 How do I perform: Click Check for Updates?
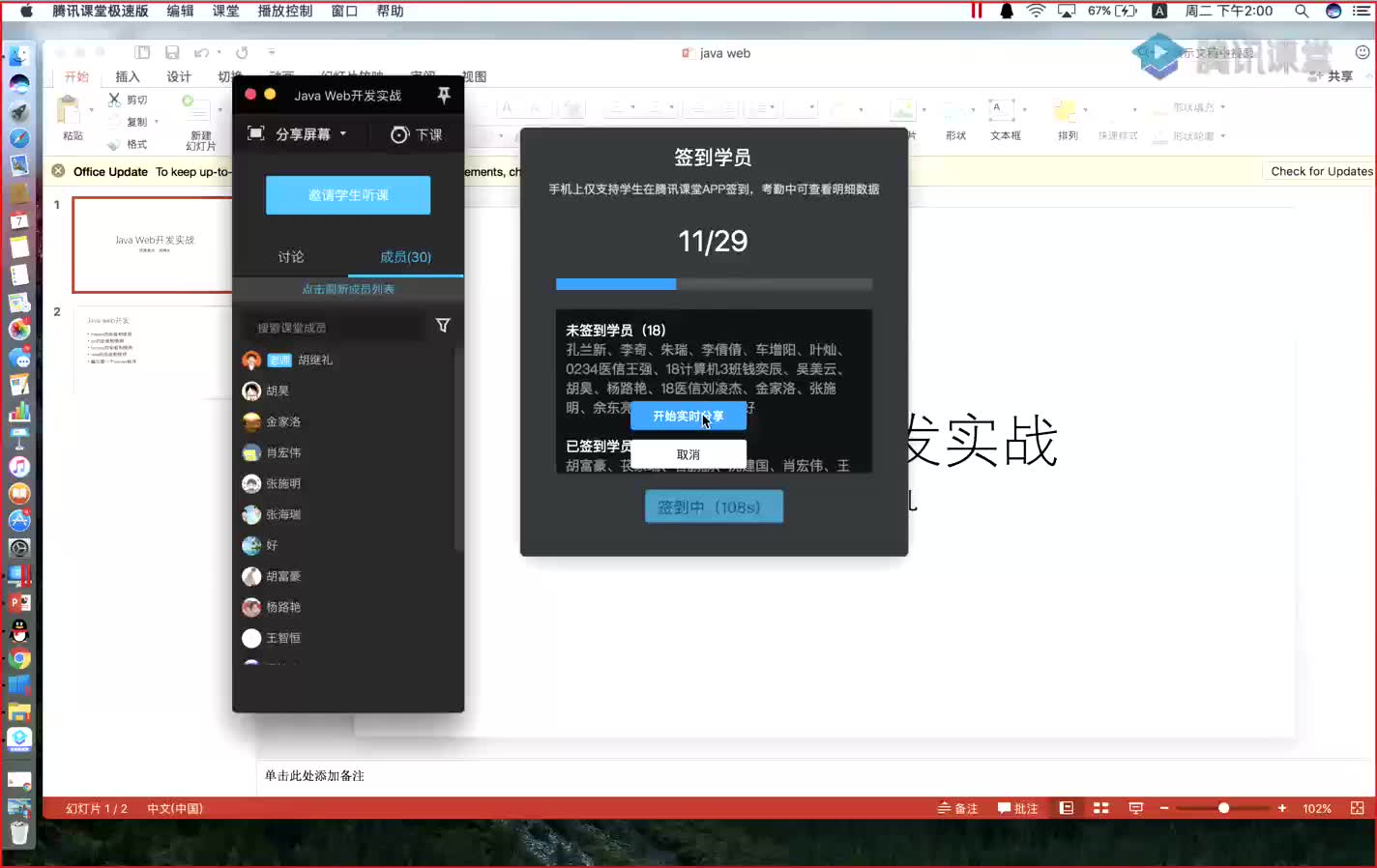[x=1319, y=171]
